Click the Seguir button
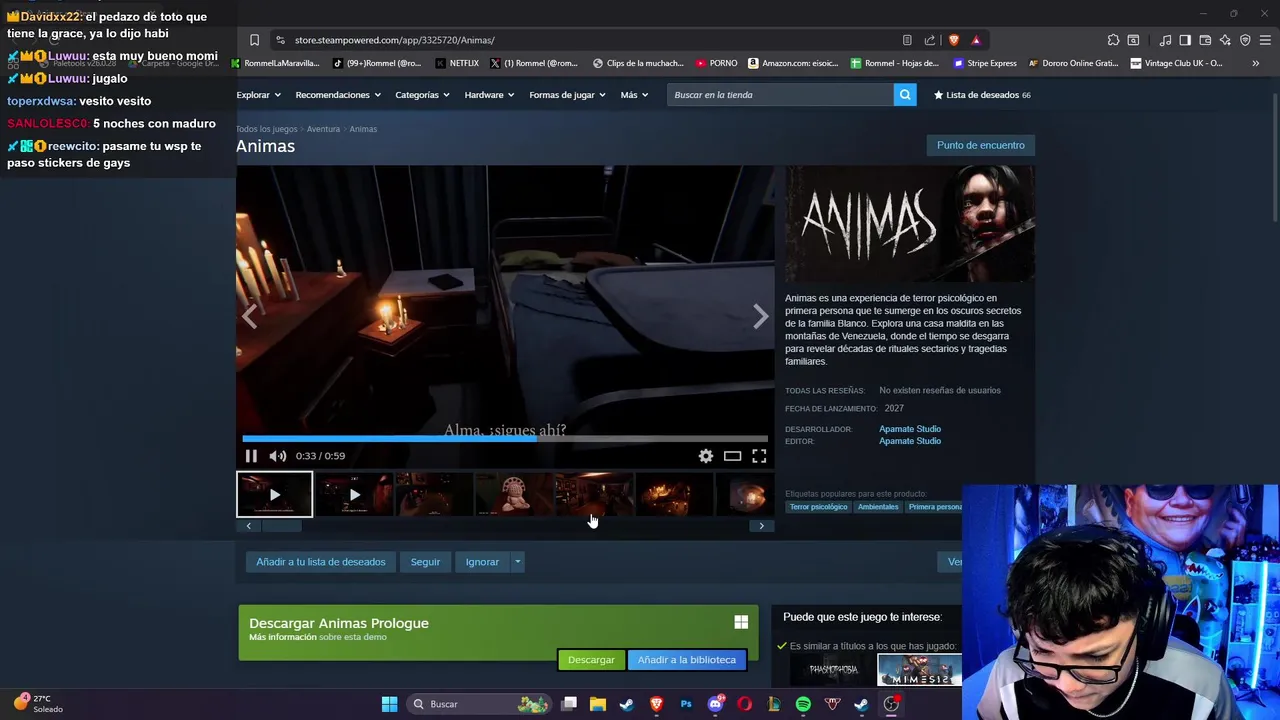 tap(425, 562)
